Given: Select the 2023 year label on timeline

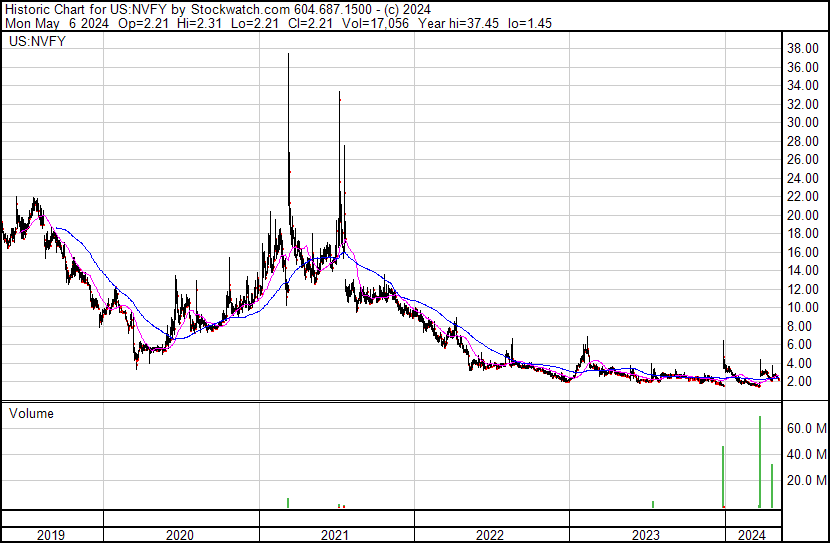Looking at the screenshot, I should (646, 535).
